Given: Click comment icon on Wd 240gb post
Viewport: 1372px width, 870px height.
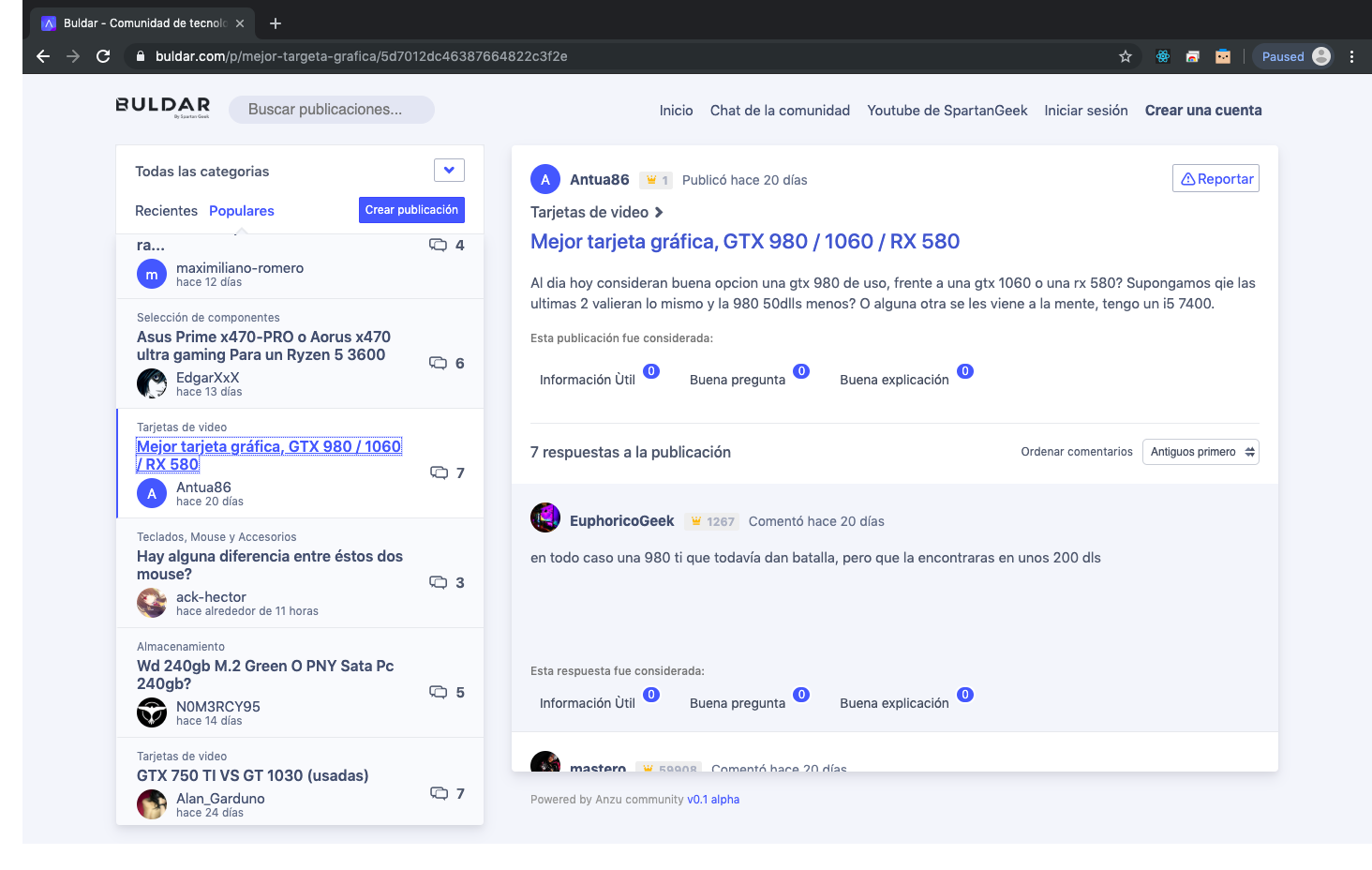Looking at the screenshot, I should pyautogui.click(x=438, y=692).
